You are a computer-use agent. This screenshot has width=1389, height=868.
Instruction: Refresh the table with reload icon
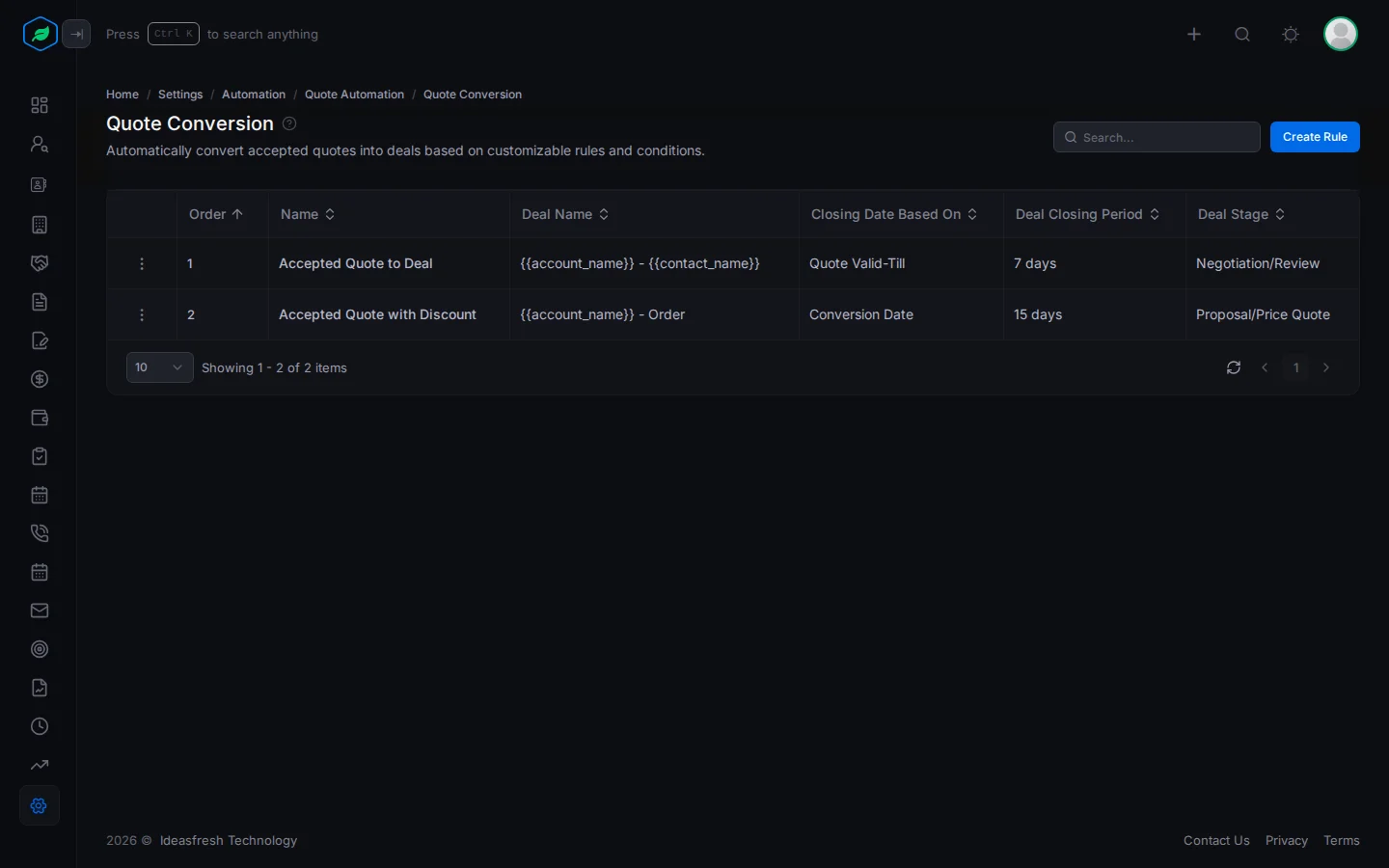(x=1234, y=367)
